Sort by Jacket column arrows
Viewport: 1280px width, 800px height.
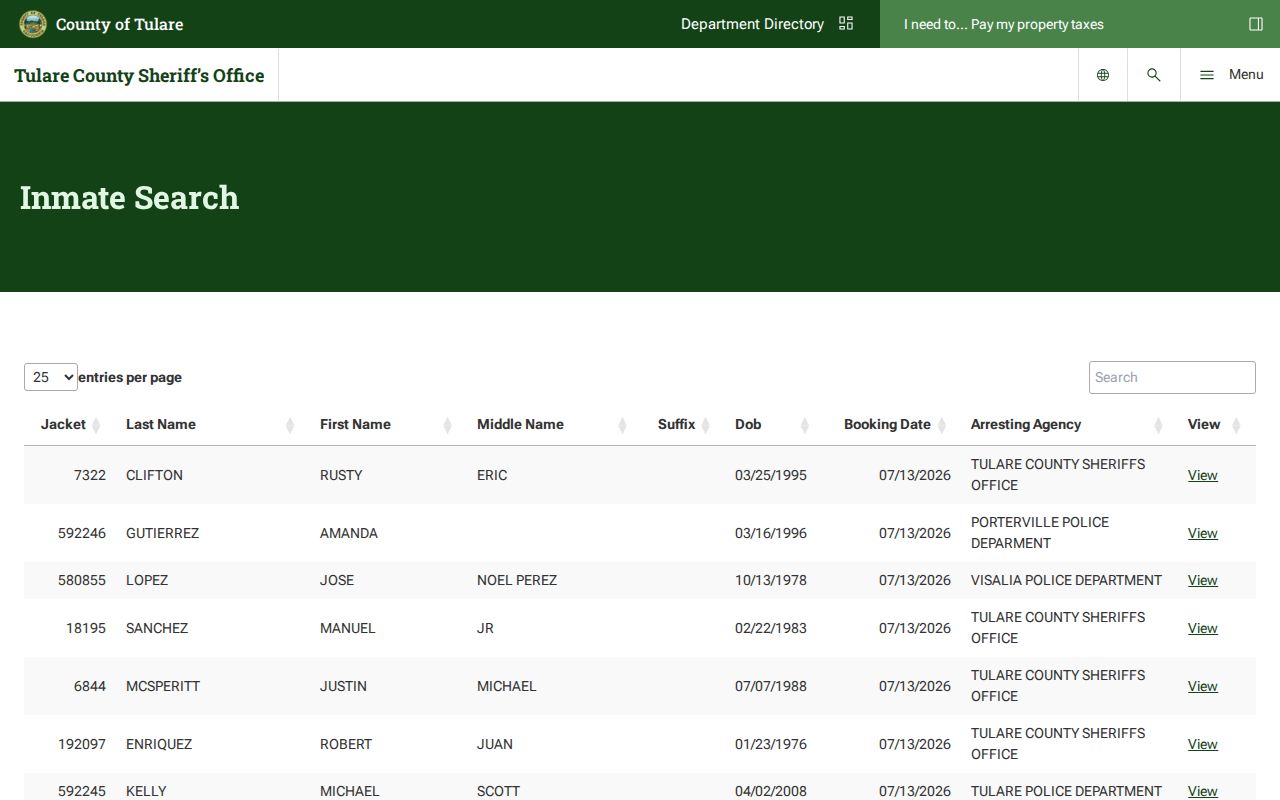pyautogui.click(x=96, y=425)
